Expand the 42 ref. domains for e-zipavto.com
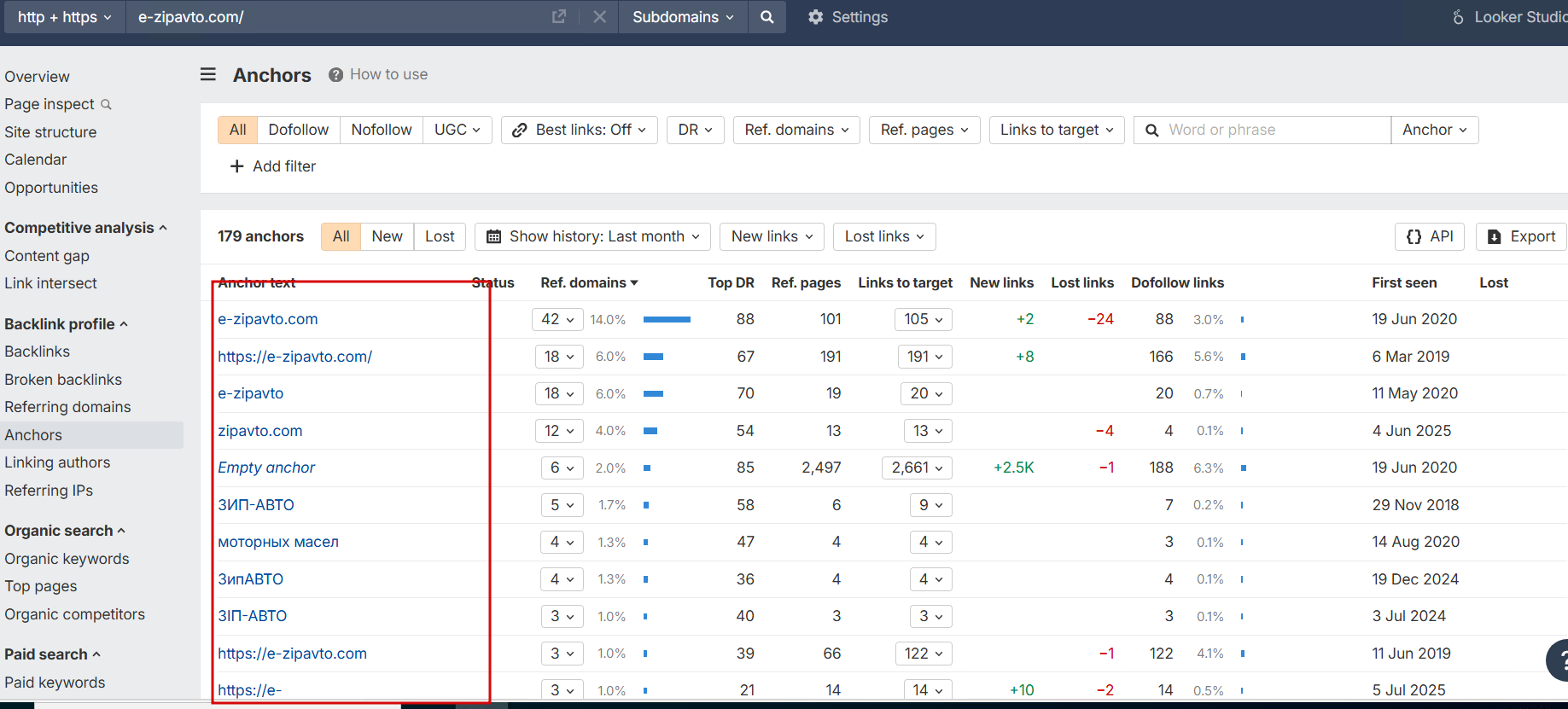Screen dimensions: 1568x709 pyautogui.click(x=557, y=319)
